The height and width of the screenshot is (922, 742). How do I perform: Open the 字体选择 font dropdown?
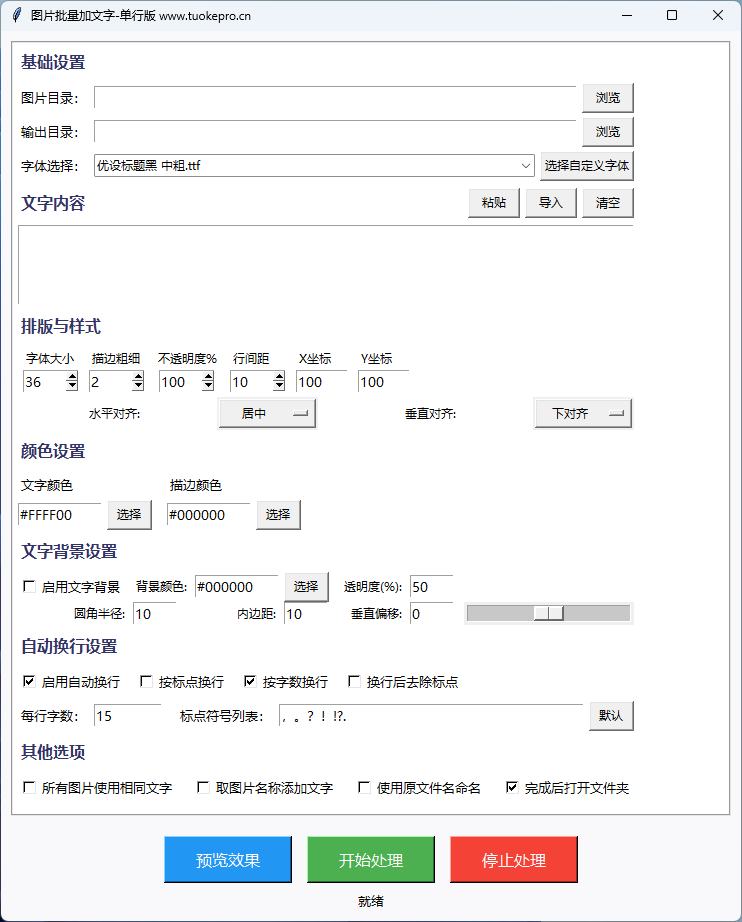[x=526, y=165]
